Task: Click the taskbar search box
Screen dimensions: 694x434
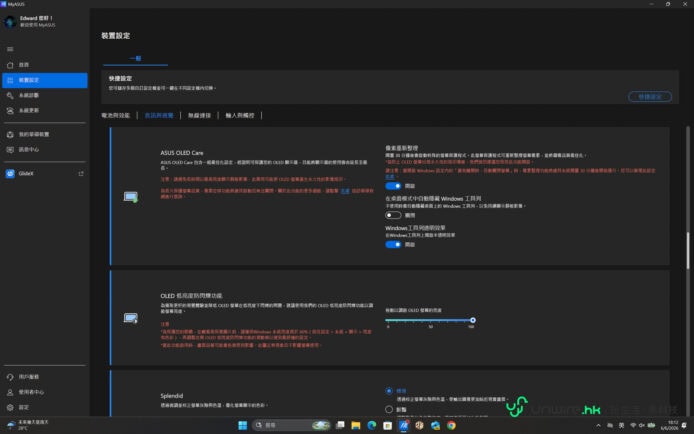Action: [x=292, y=425]
